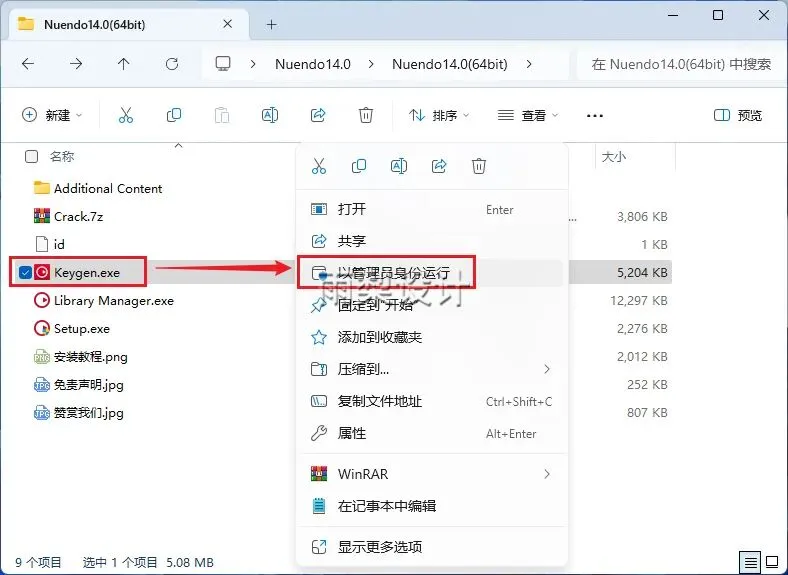The width and height of the screenshot is (788, 575).
Task: Select 显示更多选项 from the context menu
Action: pyautogui.click(x=431, y=547)
